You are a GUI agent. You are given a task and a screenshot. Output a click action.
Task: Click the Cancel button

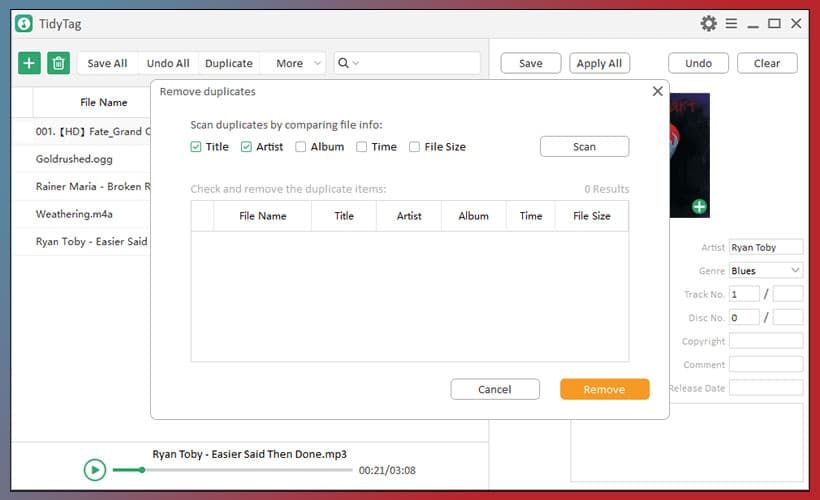495,390
